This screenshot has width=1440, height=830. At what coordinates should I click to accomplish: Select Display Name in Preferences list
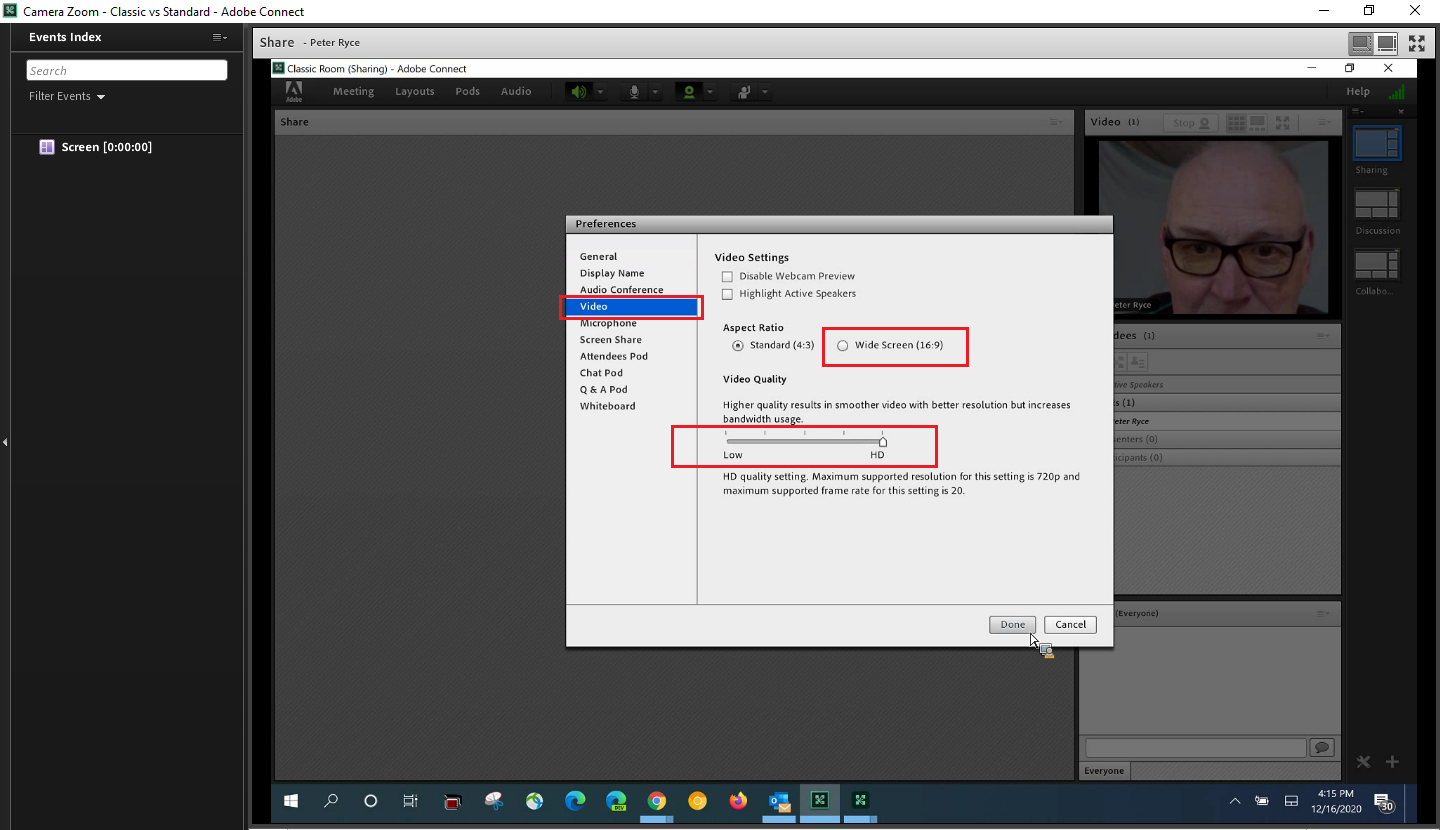point(612,273)
